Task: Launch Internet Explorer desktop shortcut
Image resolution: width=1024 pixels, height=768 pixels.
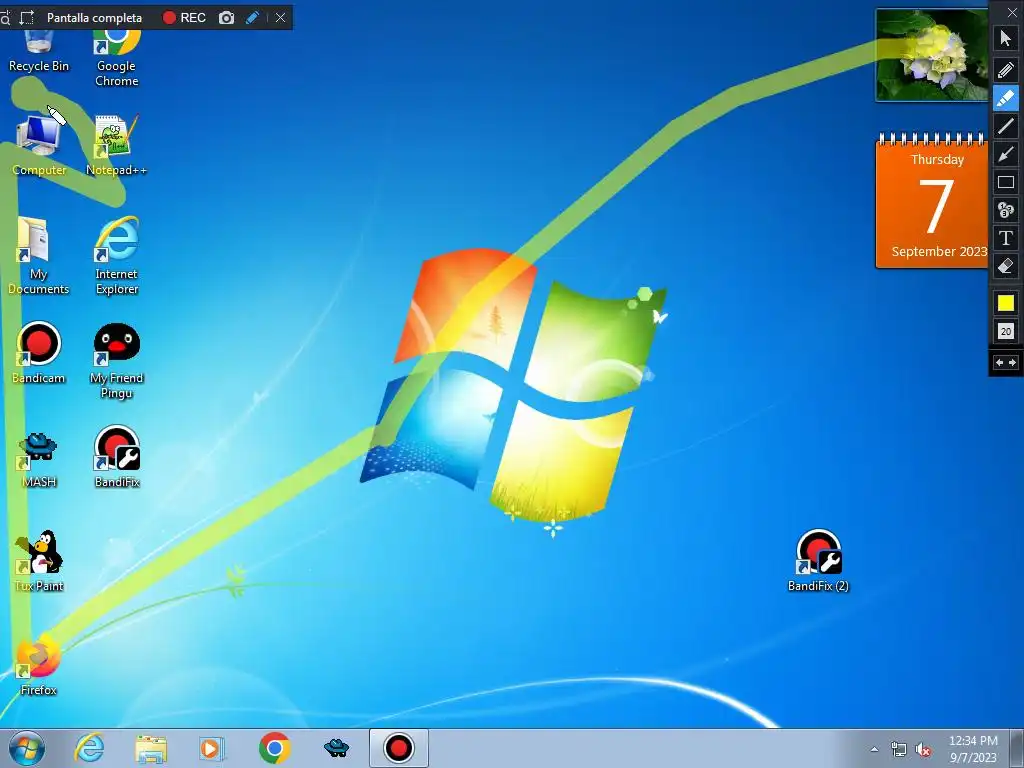Action: click(117, 256)
